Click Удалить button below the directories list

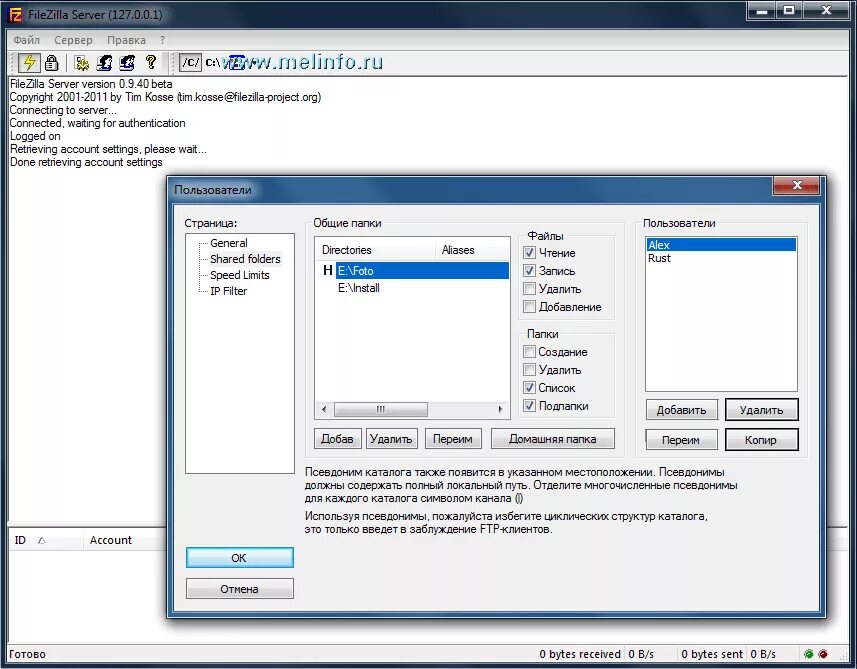pos(391,439)
